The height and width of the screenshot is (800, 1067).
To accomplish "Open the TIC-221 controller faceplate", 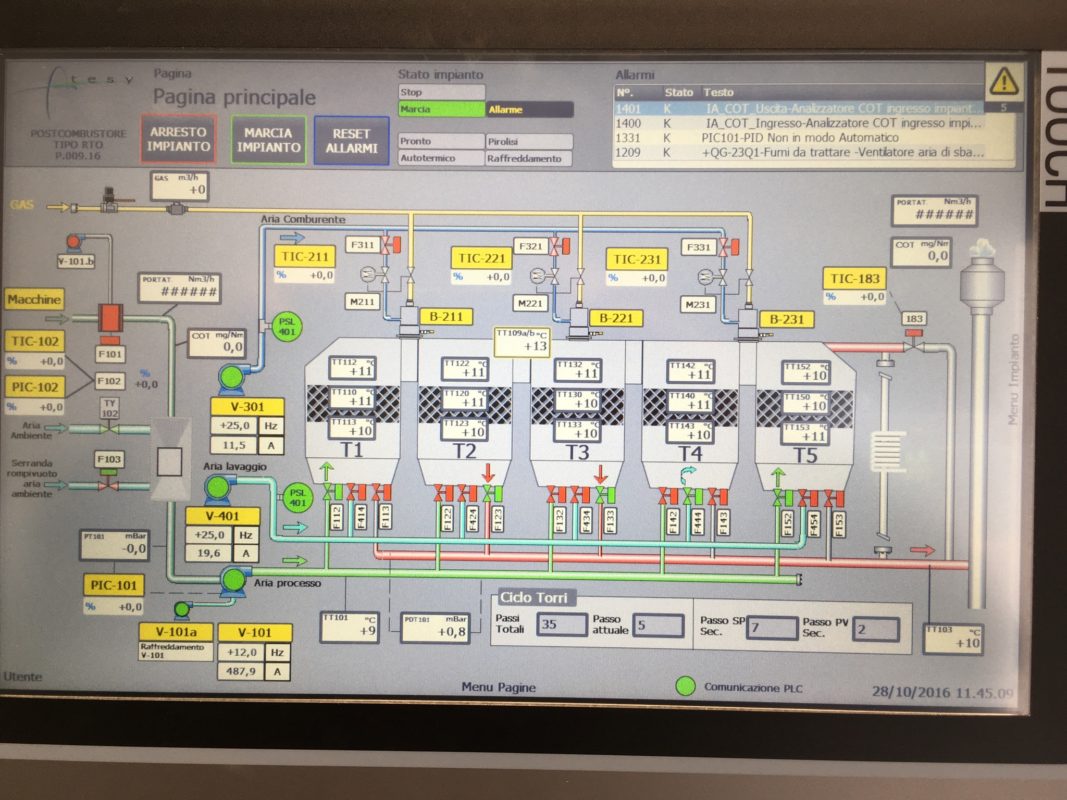I will [x=481, y=258].
